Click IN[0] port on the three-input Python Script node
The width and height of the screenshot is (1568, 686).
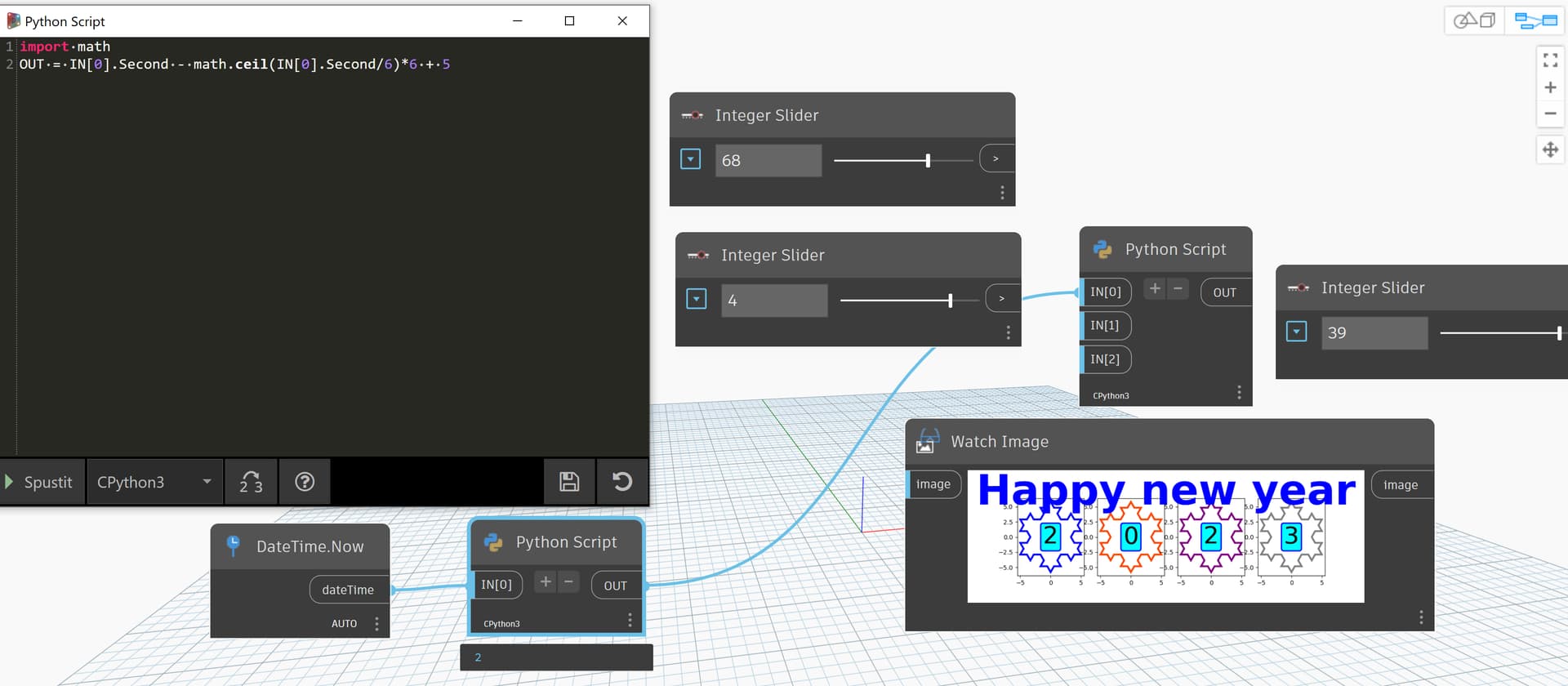coord(1106,292)
